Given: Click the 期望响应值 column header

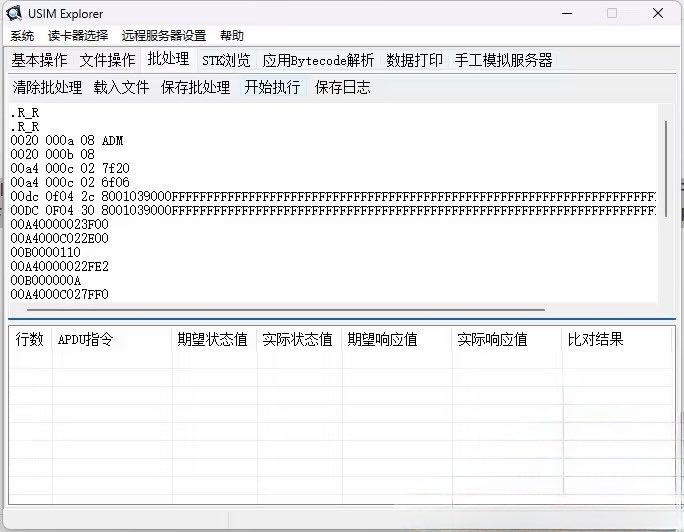Looking at the screenshot, I should (x=397, y=339).
